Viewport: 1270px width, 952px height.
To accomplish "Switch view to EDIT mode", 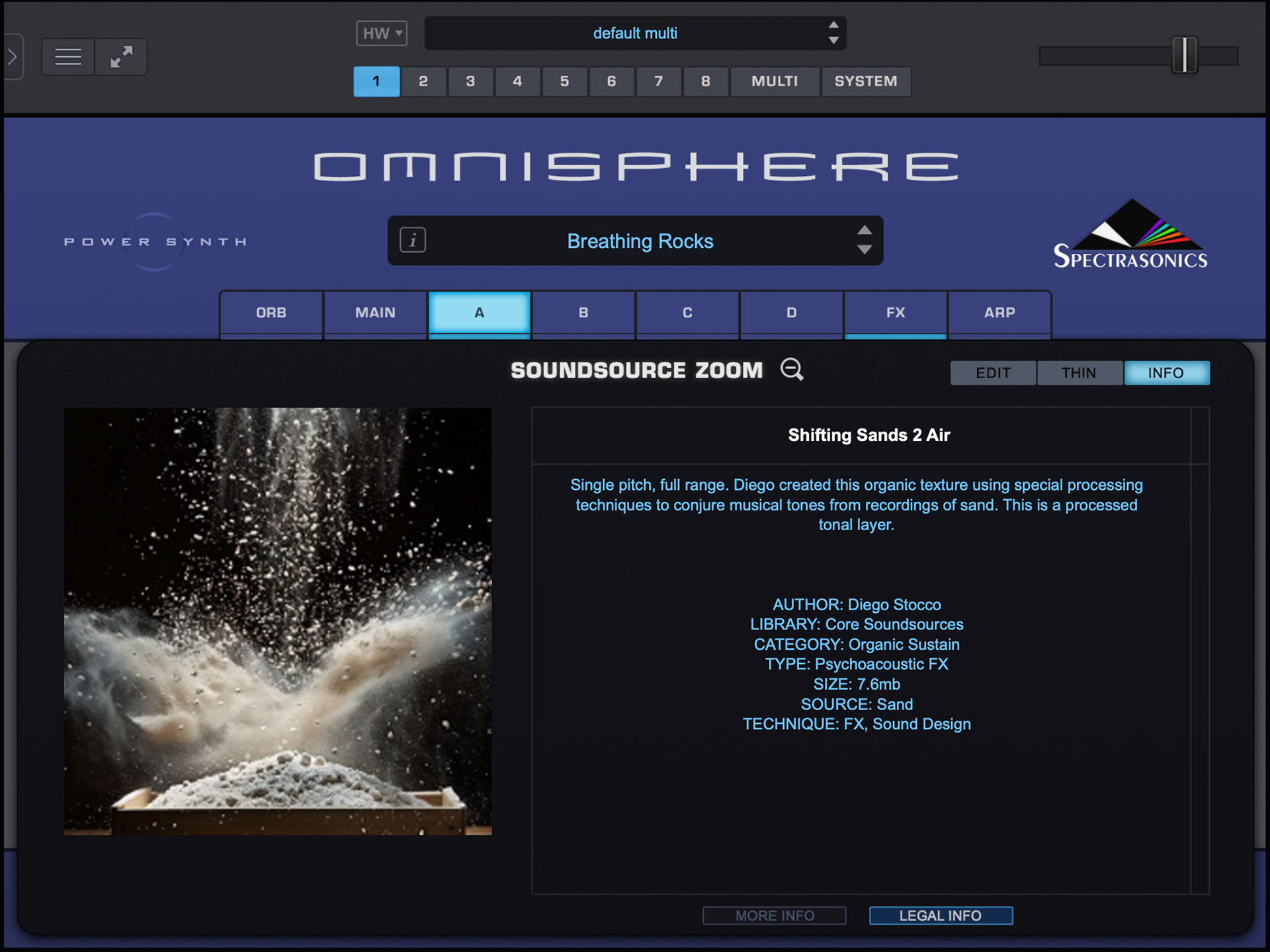I will click(x=993, y=373).
